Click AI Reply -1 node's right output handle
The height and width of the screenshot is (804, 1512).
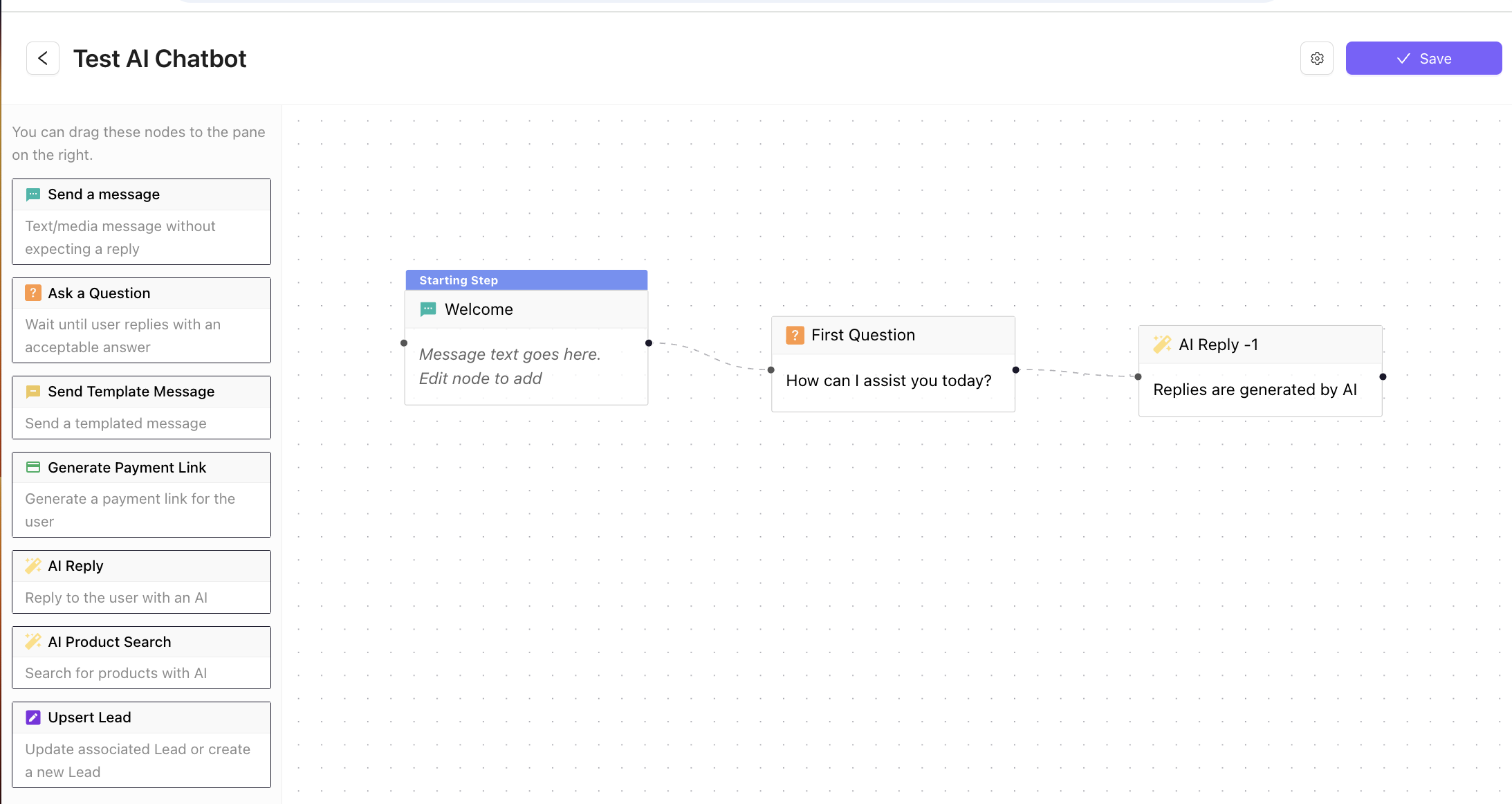tap(1383, 377)
